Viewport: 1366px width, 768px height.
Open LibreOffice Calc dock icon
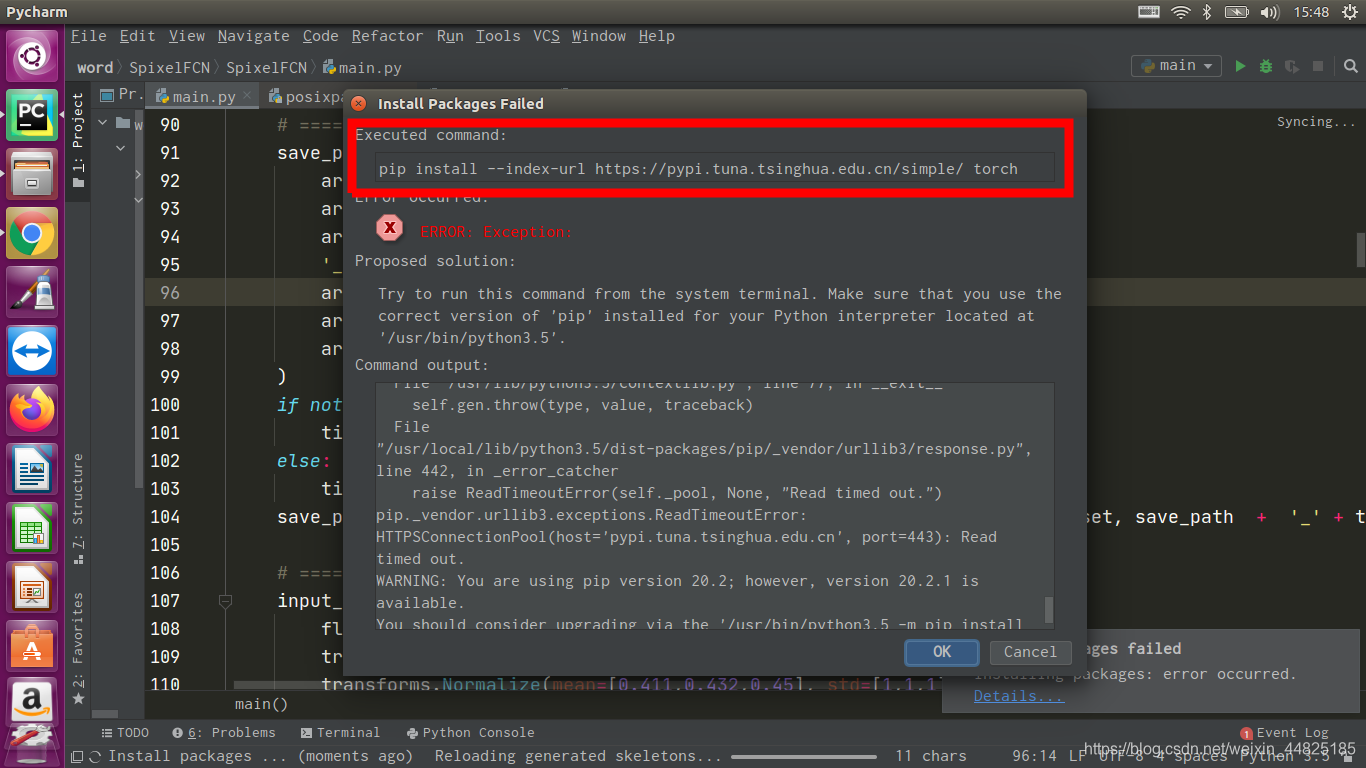click(x=32, y=529)
